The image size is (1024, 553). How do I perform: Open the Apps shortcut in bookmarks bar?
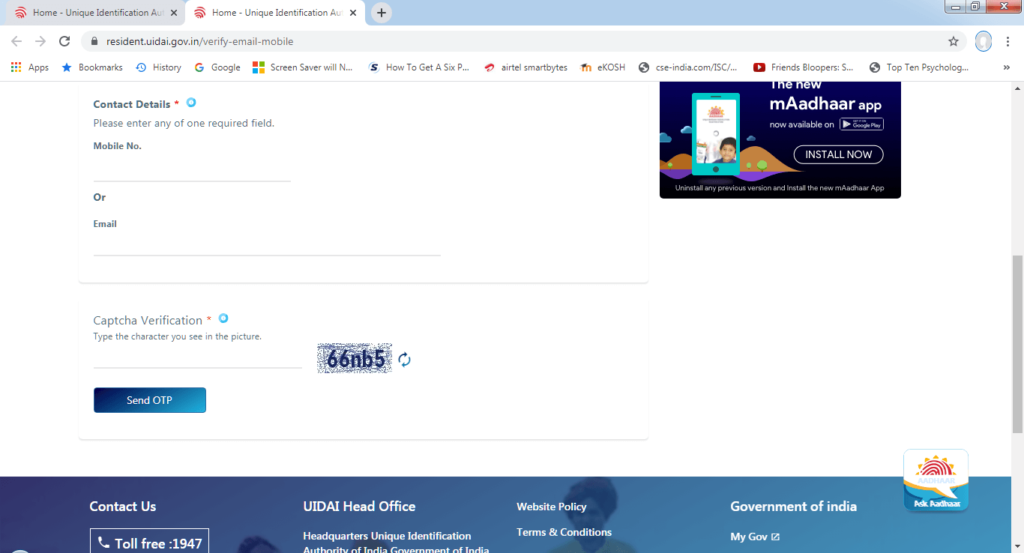pos(29,67)
